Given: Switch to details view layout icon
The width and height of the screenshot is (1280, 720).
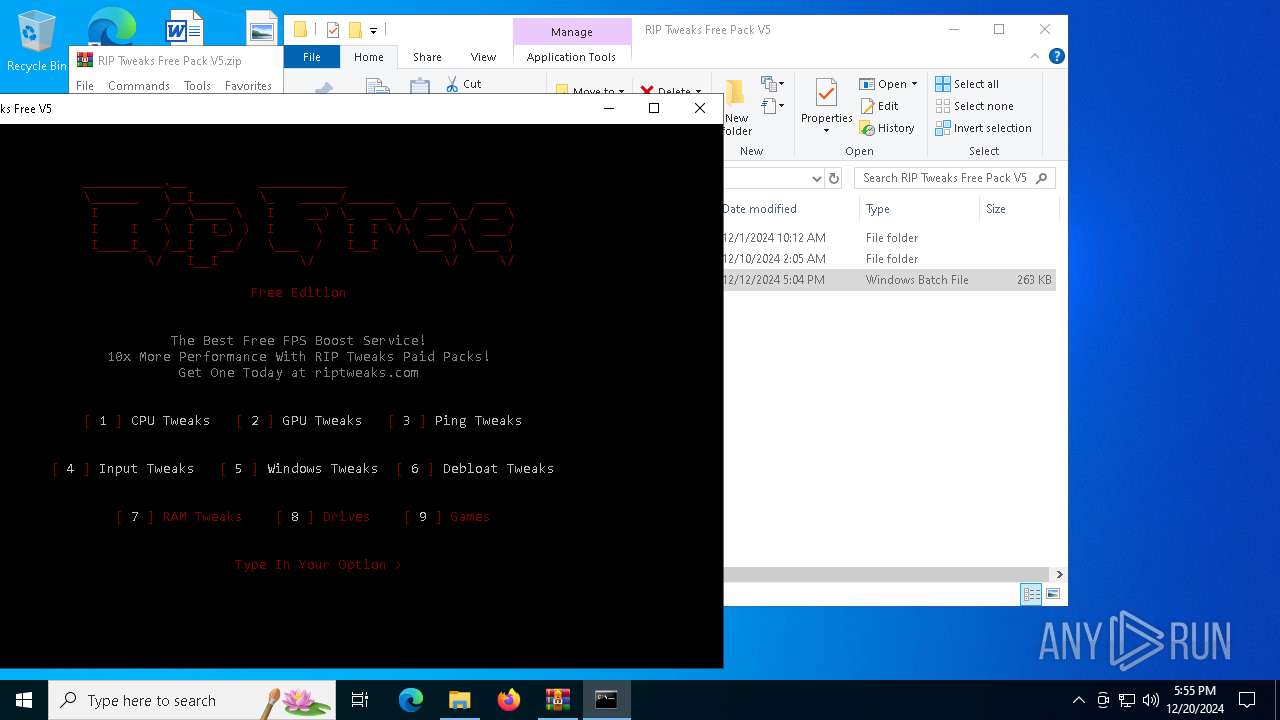Looking at the screenshot, I should (x=1030, y=594).
